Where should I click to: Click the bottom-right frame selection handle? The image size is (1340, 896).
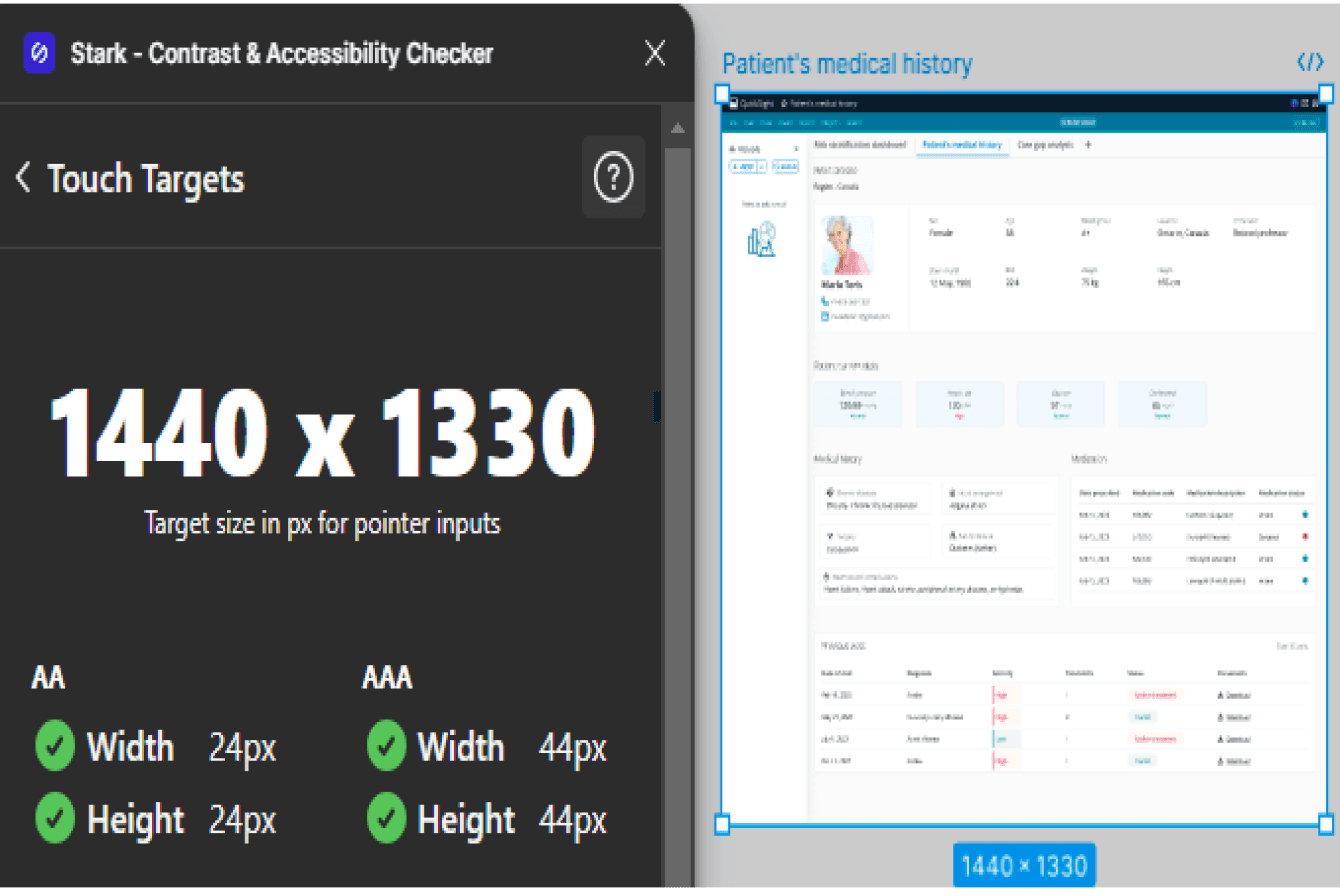click(x=1326, y=824)
